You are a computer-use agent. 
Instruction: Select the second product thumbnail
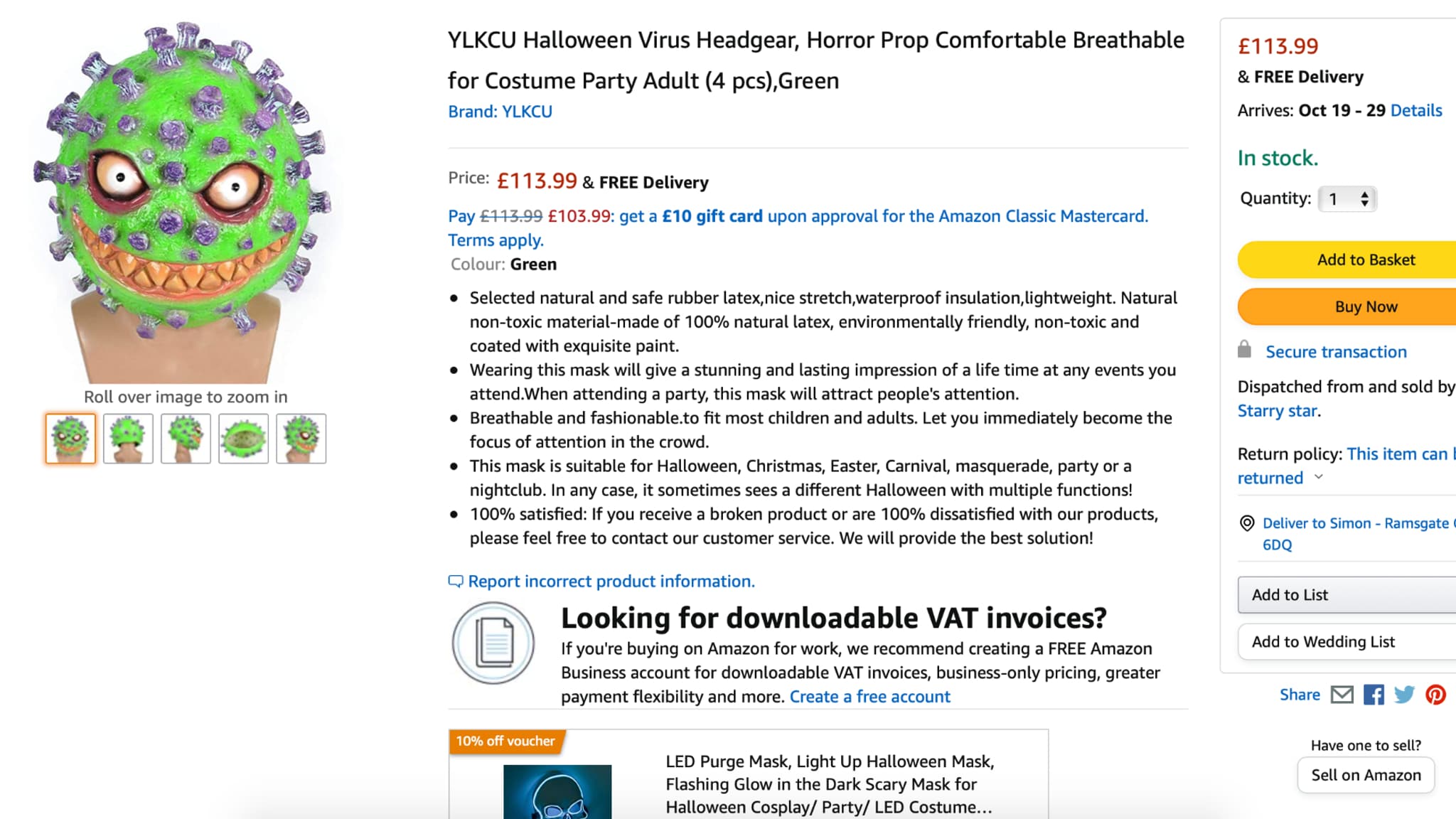[128, 439]
